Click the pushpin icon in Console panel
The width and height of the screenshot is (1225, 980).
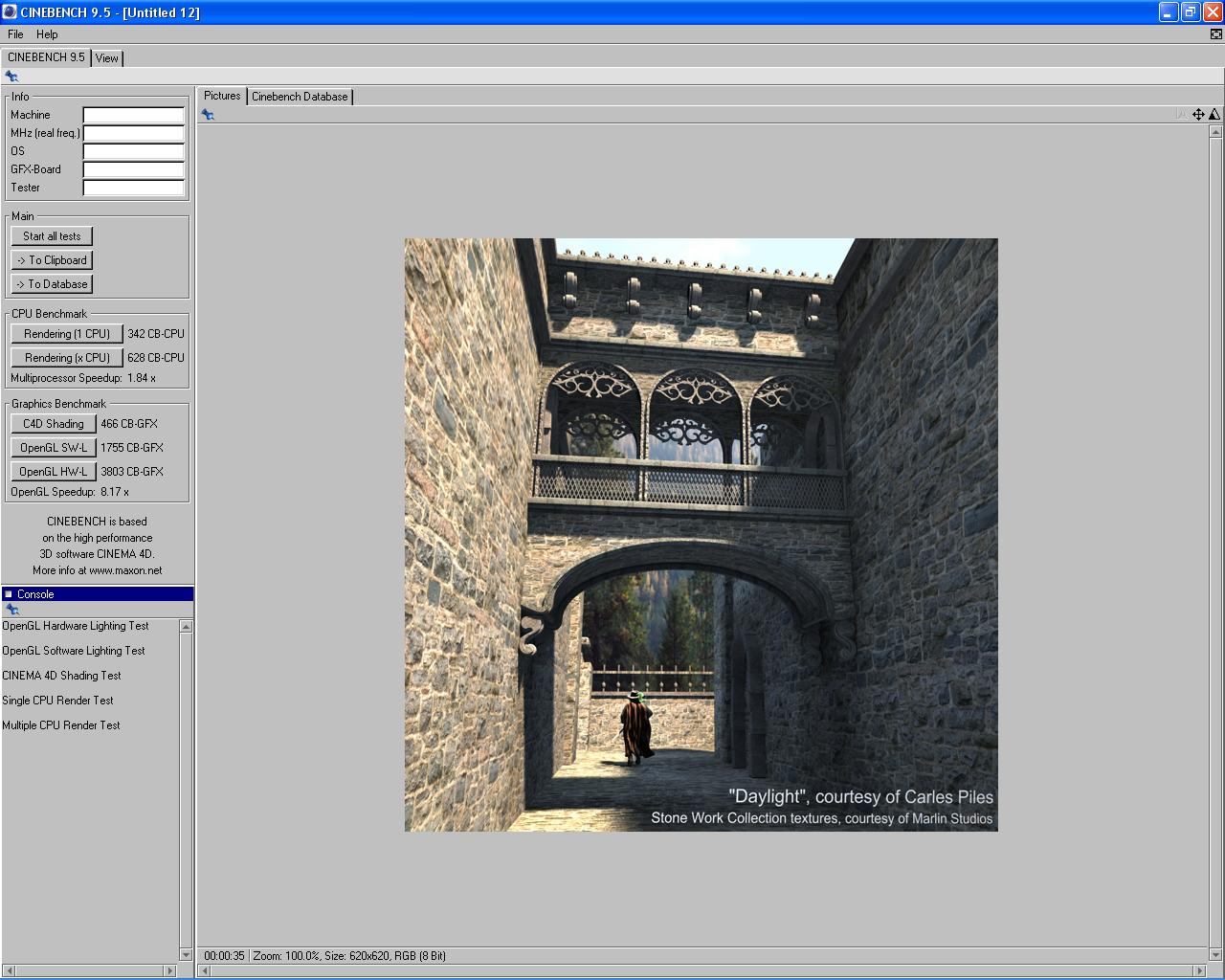click(x=11, y=610)
